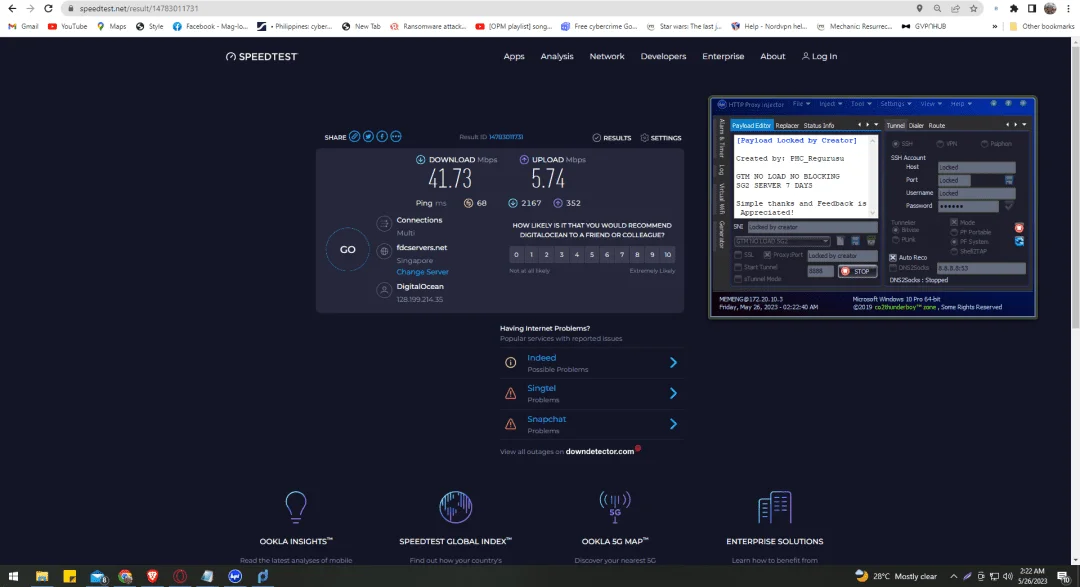Viewport: 1080px width, 587px height.
Task: Copy the result link via Share icon
Action: coord(354,137)
